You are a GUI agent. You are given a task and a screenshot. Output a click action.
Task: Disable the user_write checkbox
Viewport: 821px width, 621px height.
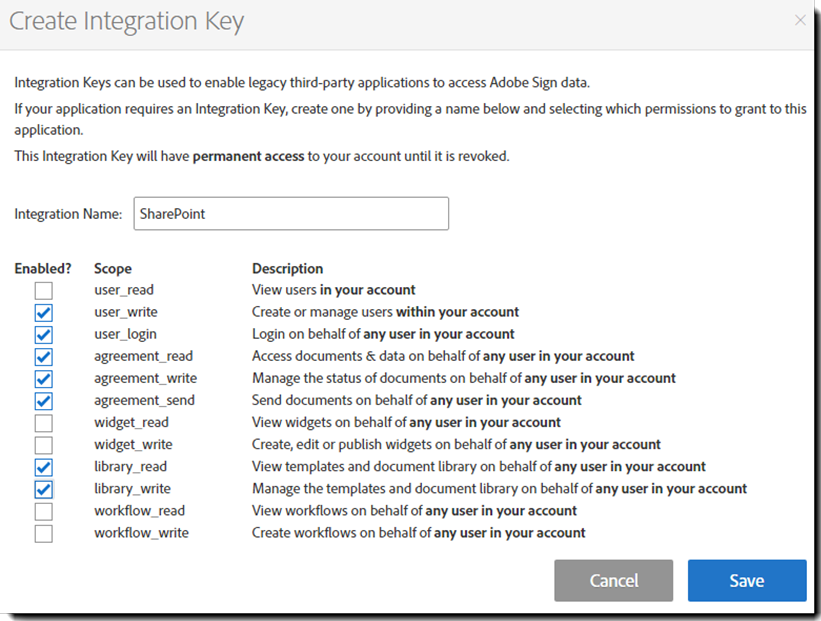click(42, 311)
